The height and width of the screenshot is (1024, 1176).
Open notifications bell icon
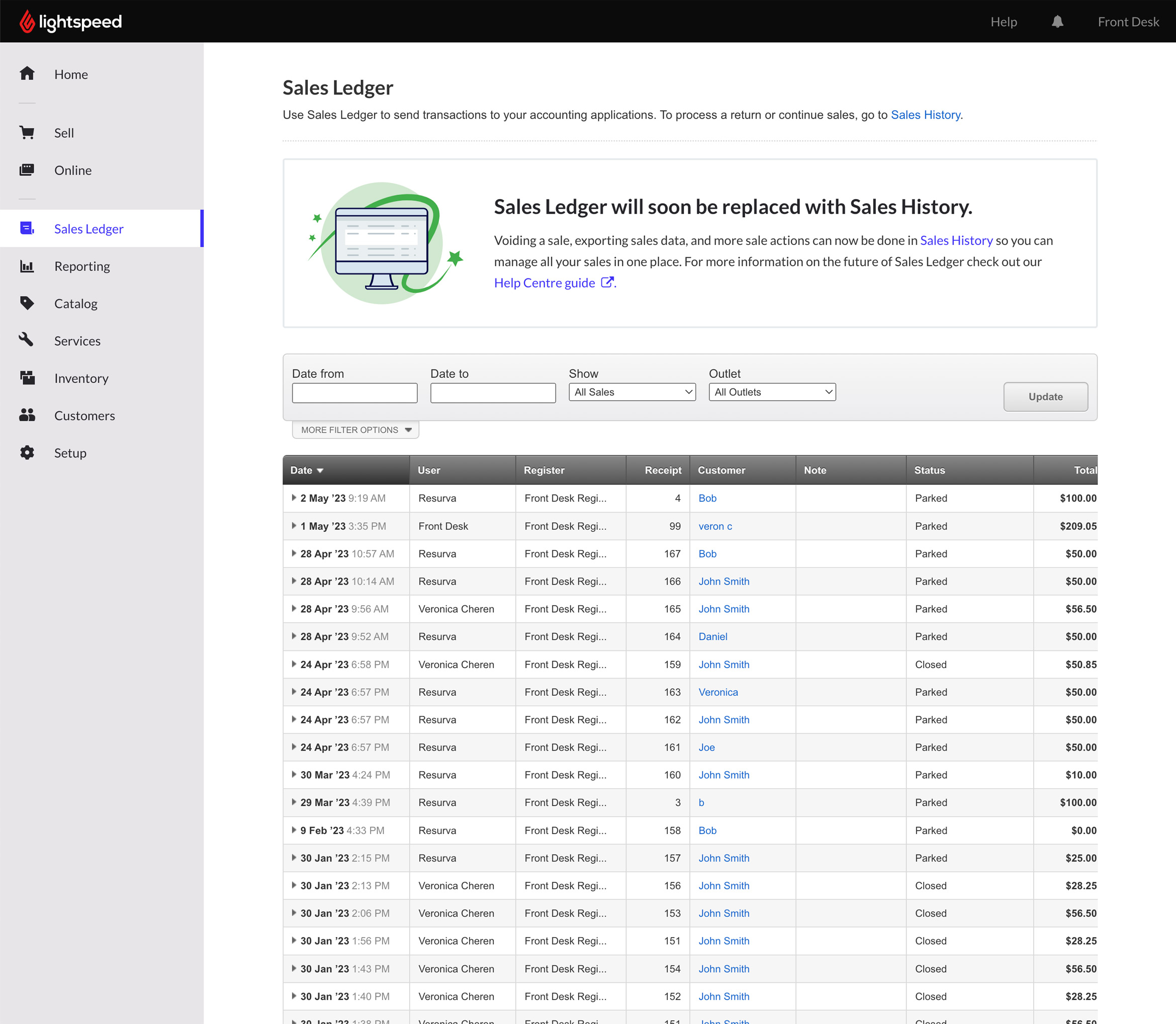coord(1057,22)
